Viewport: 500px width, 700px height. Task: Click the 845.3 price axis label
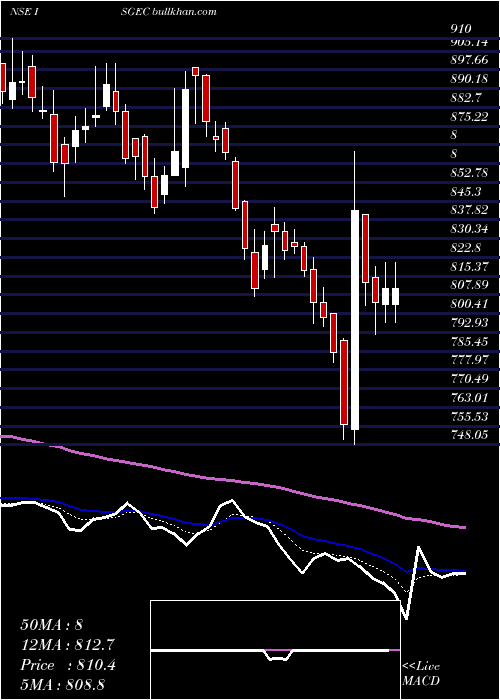(x=468, y=192)
